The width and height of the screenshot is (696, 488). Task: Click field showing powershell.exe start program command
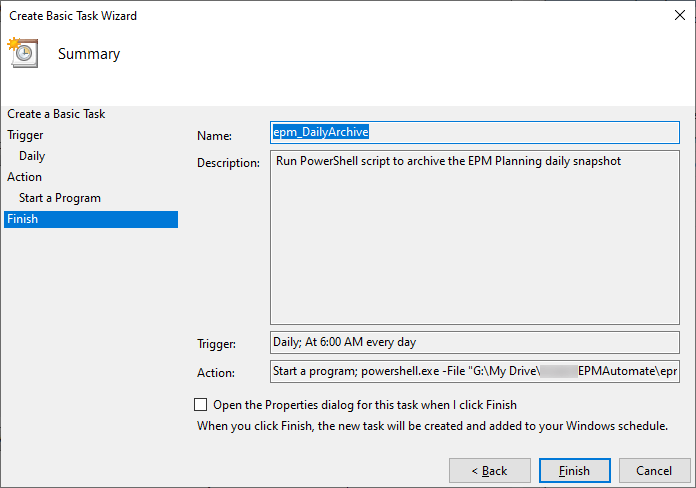coord(474,371)
